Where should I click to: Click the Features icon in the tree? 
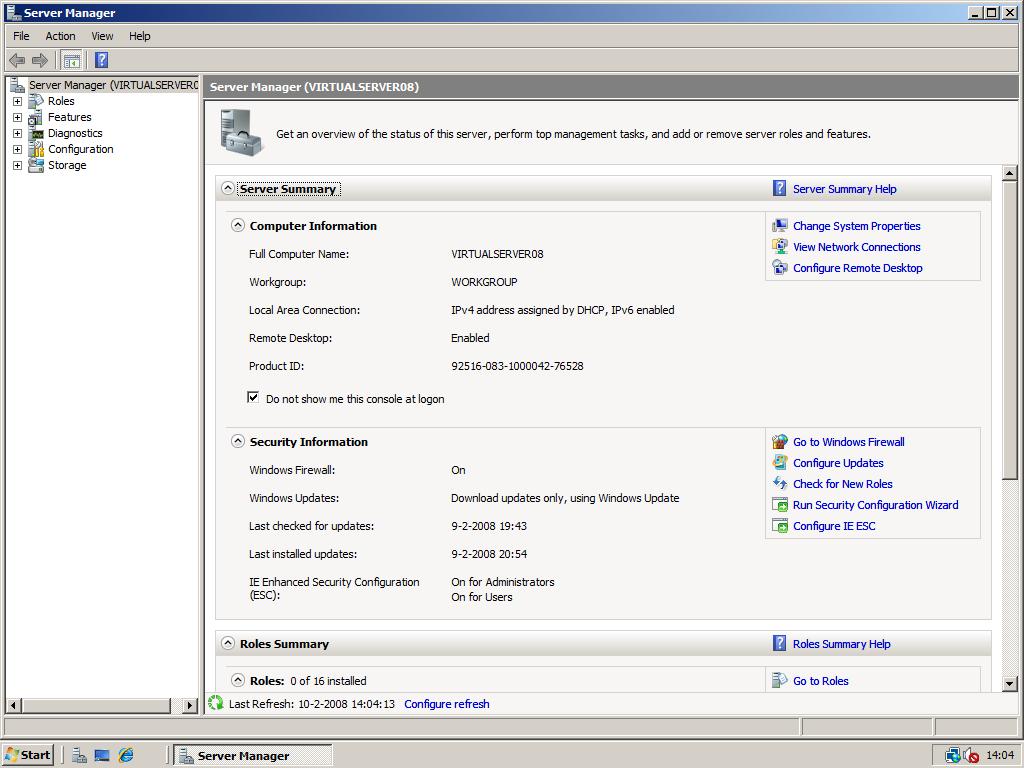[x=36, y=118]
